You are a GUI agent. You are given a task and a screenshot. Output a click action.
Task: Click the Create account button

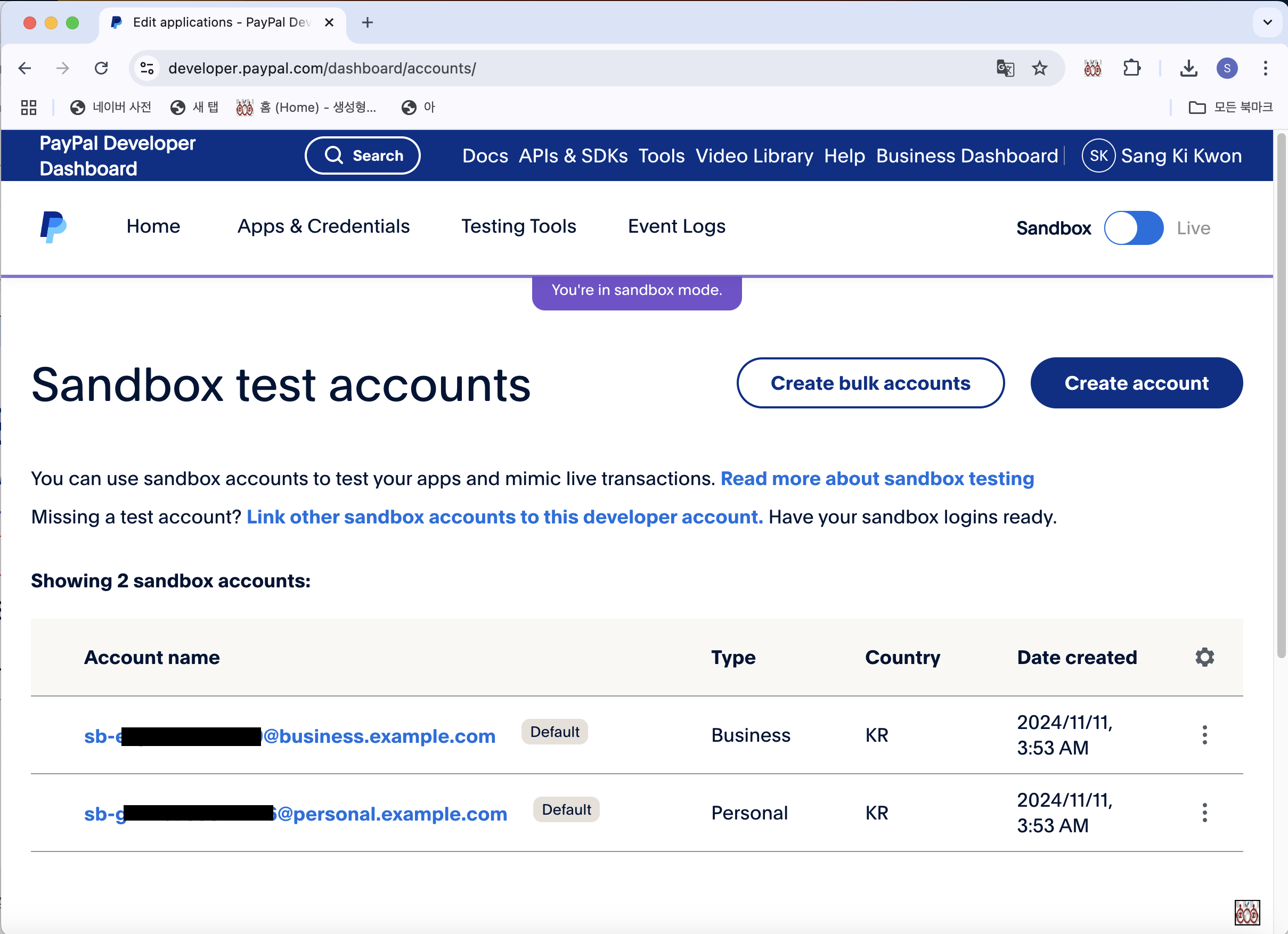click(1136, 383)
